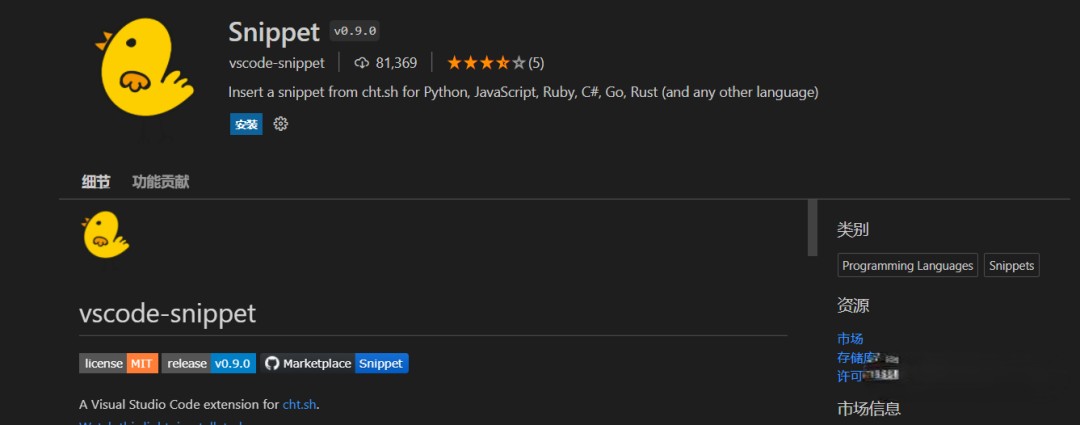Click the readme vertical scrollbar thumb
Screen dimensions: 1080x425
[812, 228]
